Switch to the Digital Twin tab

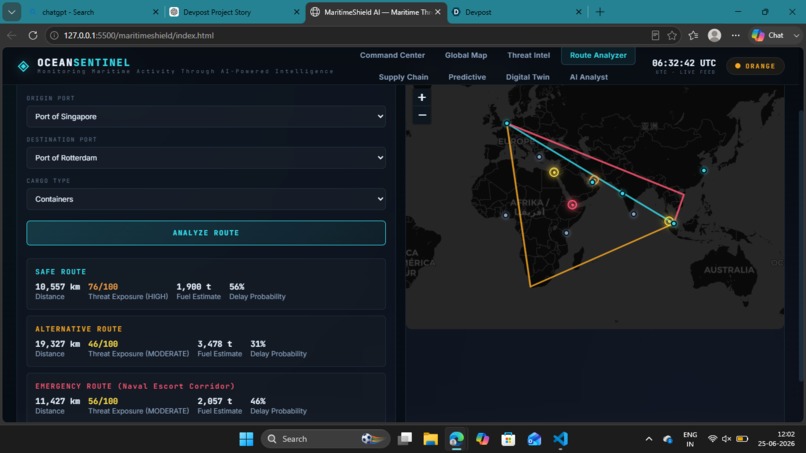coord(527,77)
